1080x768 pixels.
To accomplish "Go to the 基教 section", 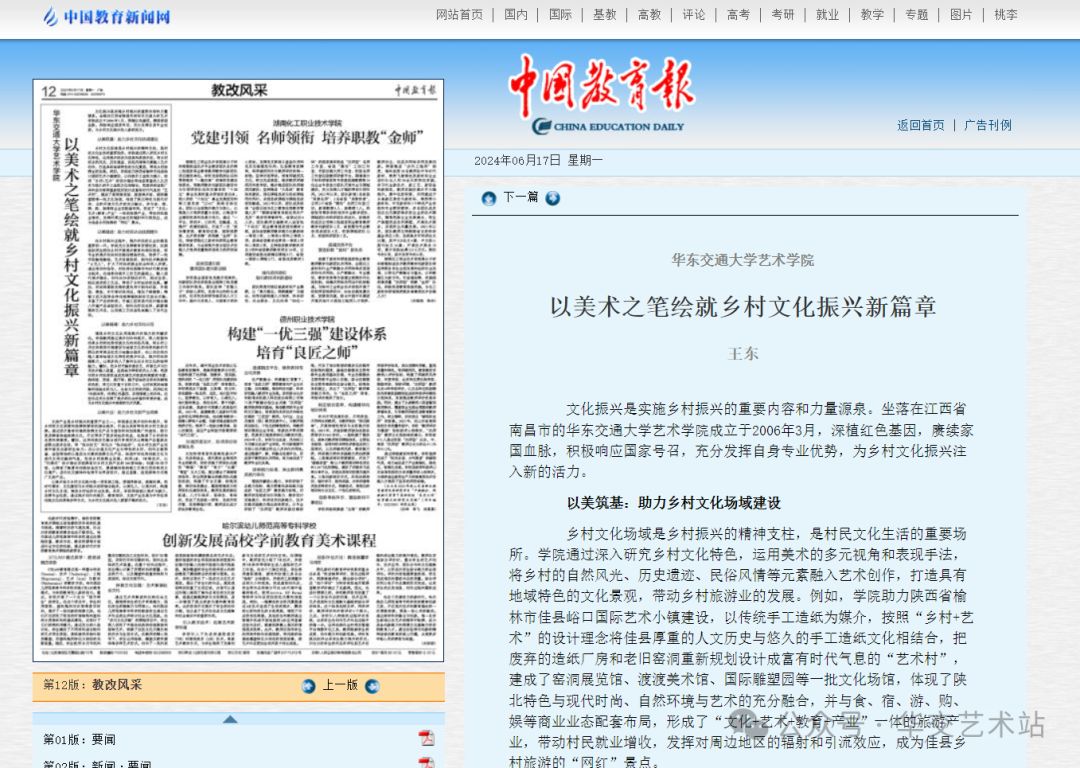I will click(x=605, y=14).
